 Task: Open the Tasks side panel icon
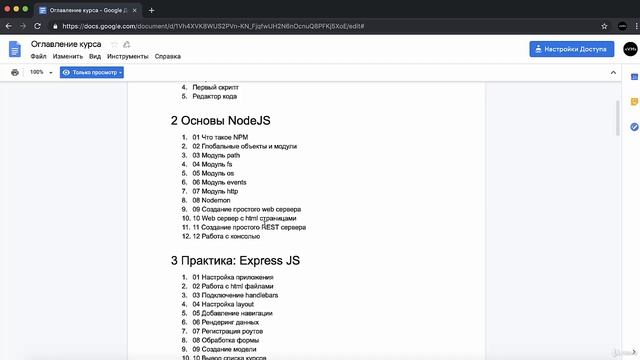click(x=634, y=127)
